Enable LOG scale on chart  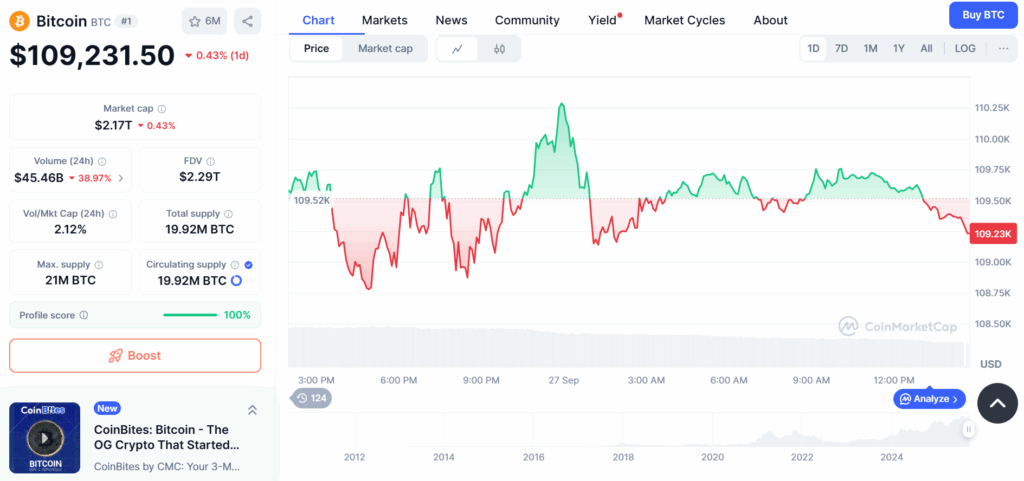coord(965,48)
